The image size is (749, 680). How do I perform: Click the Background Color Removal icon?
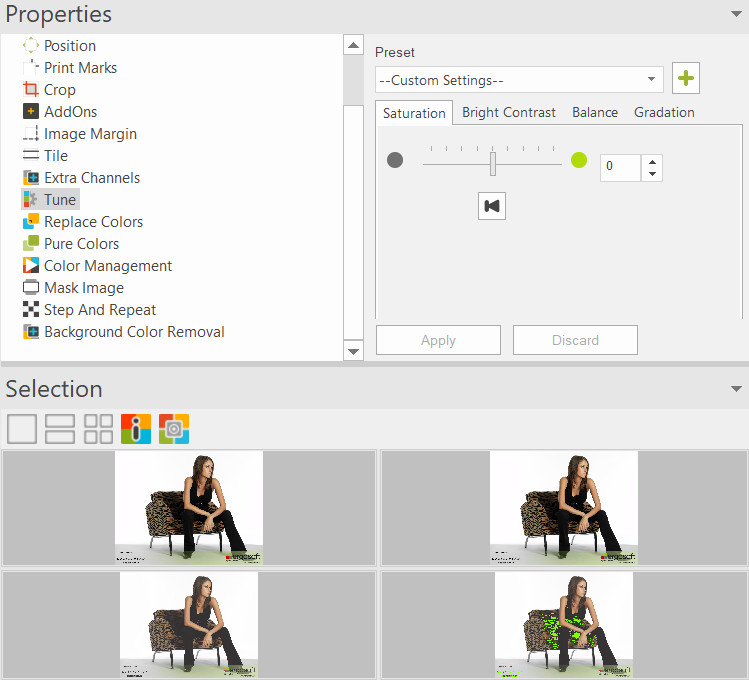31,331
